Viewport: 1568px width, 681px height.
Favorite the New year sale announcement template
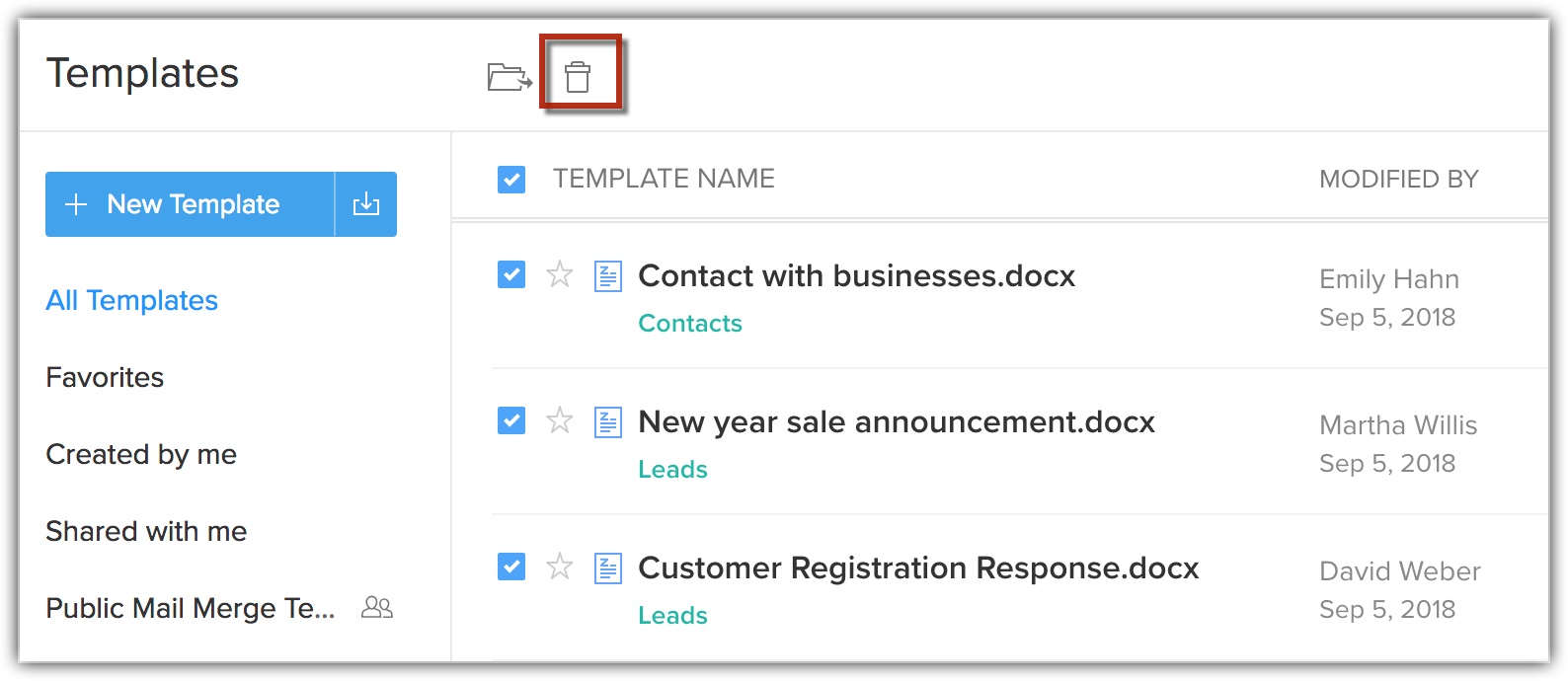[x=560, y=420]
